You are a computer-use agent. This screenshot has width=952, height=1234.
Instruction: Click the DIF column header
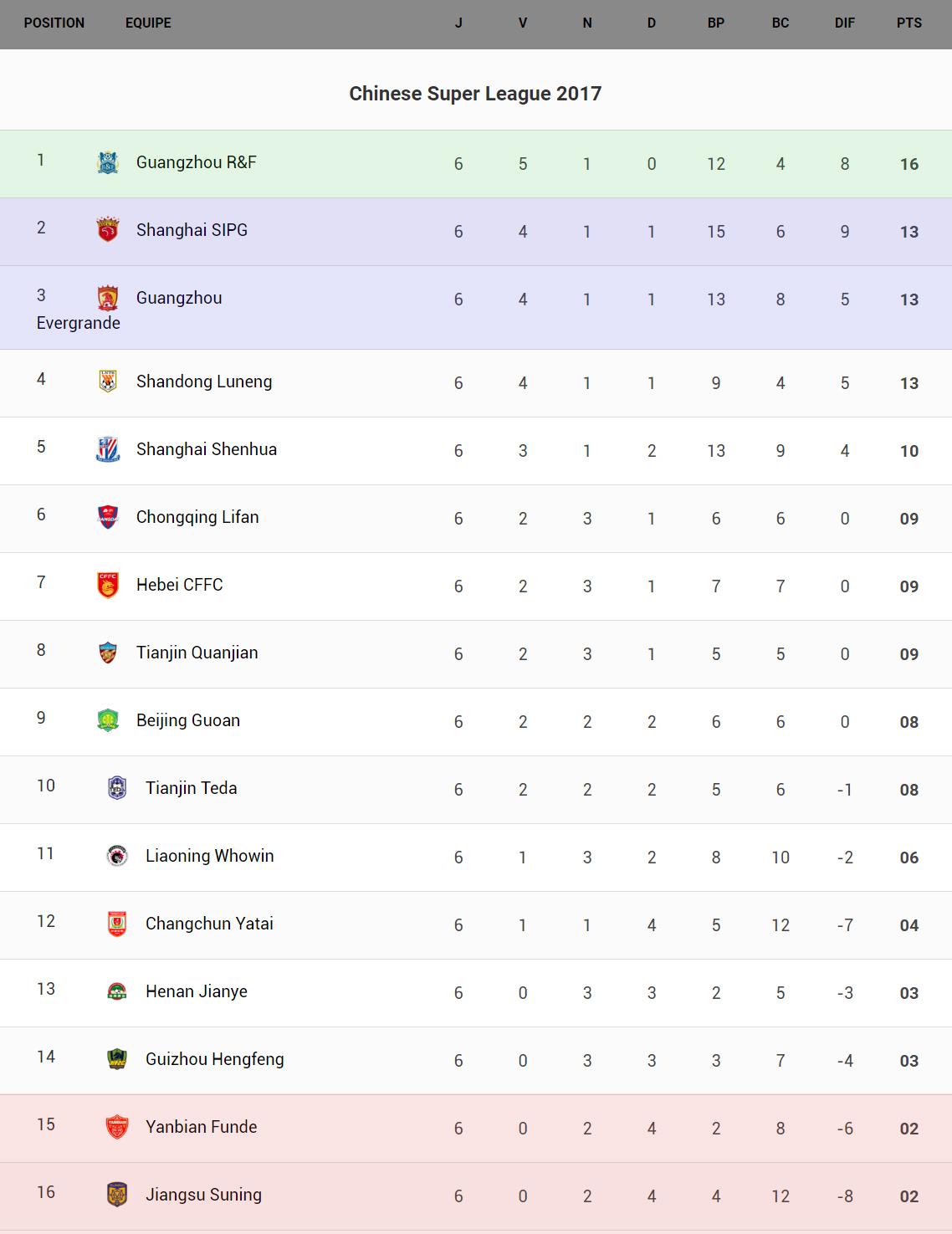(x=844, y=23)
